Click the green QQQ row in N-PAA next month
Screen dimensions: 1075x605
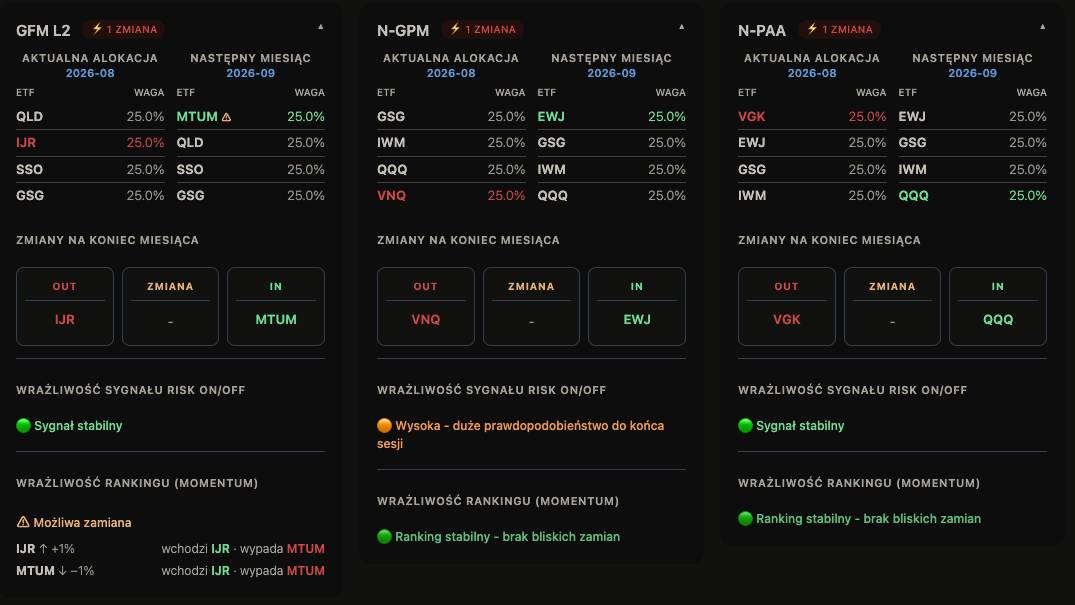pyautogui.click(x=973, y=195)
